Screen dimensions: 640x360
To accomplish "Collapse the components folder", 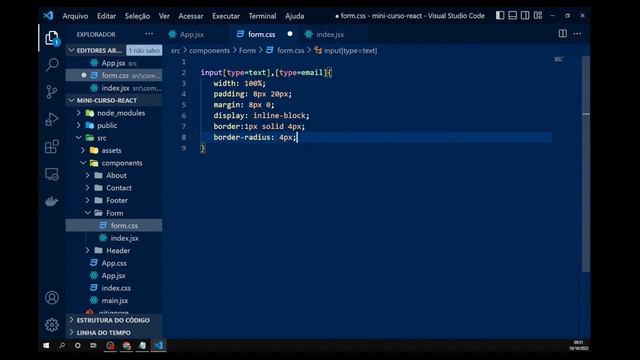I will click(114, 163).
